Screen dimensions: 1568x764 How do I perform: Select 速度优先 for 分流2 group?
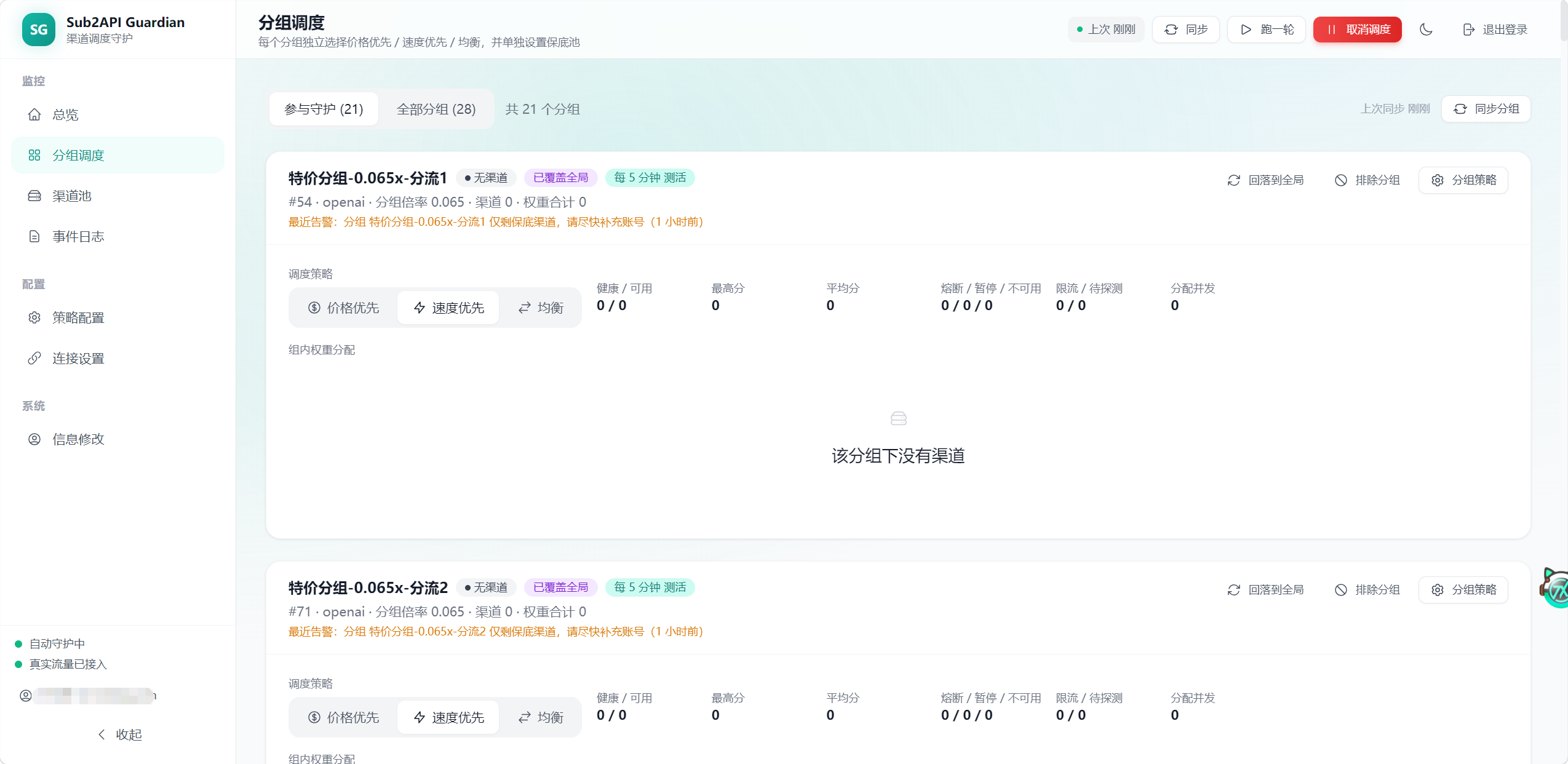[x=448, y=717]
